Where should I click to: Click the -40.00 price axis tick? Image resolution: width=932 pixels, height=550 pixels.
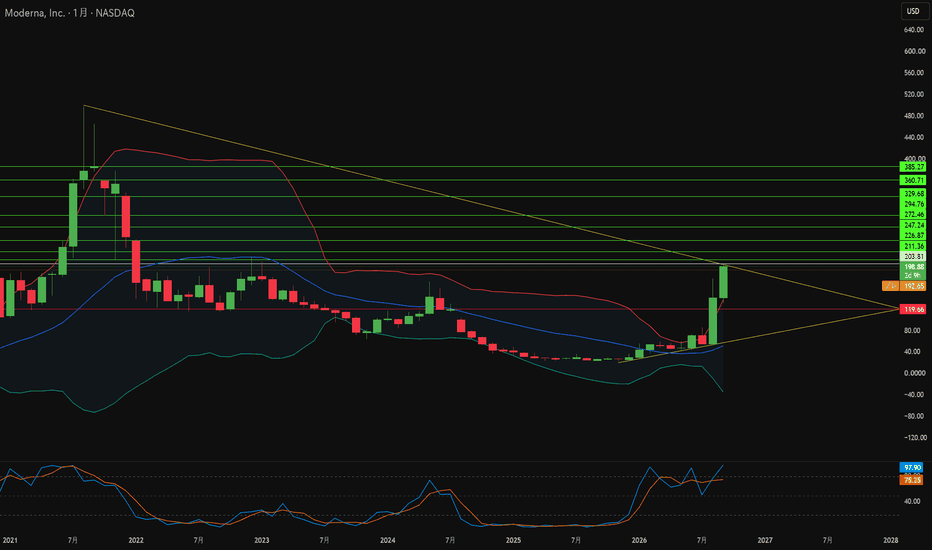(x=914, y=394)
